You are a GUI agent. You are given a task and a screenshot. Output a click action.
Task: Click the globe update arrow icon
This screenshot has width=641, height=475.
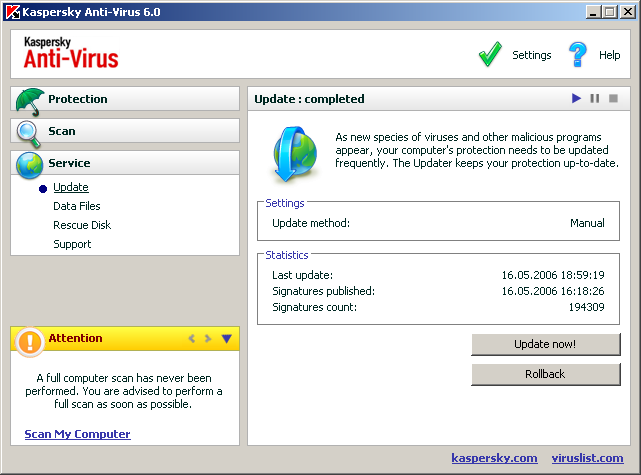[295, 154]
